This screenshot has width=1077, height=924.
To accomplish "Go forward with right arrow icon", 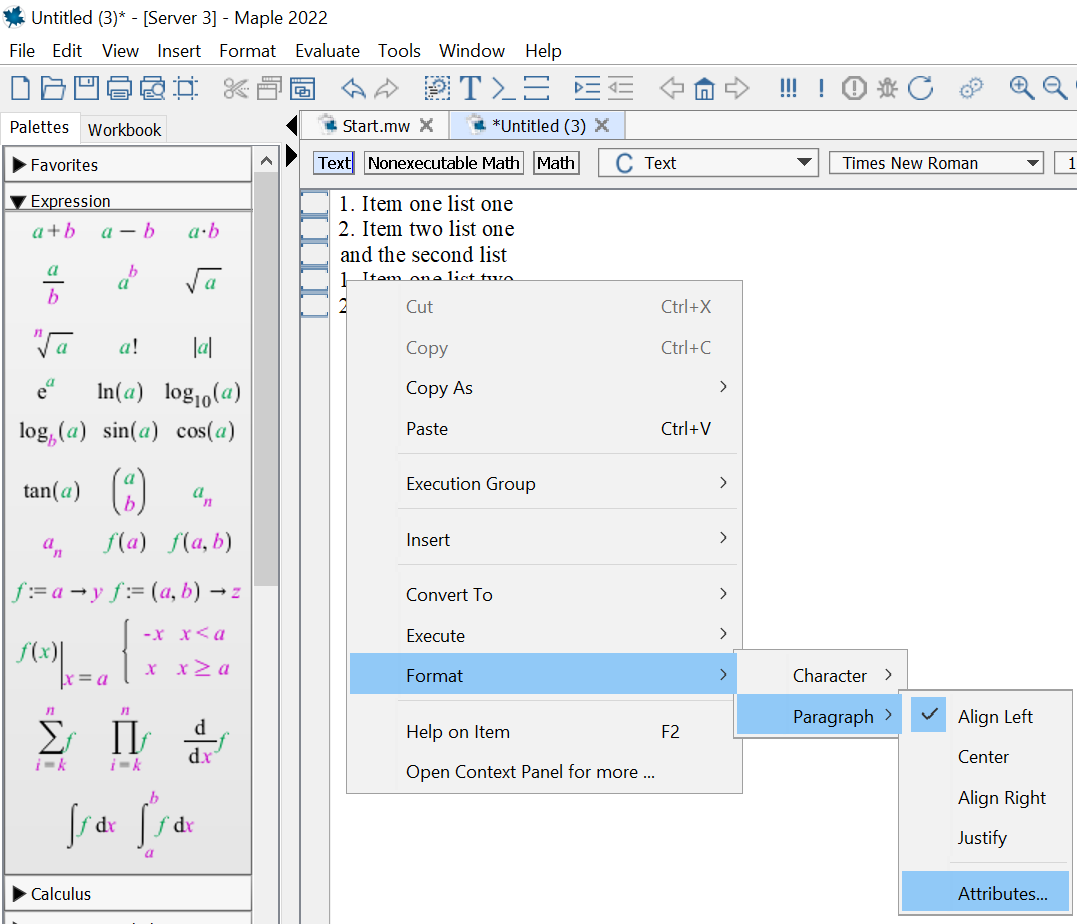I will 737,88.
